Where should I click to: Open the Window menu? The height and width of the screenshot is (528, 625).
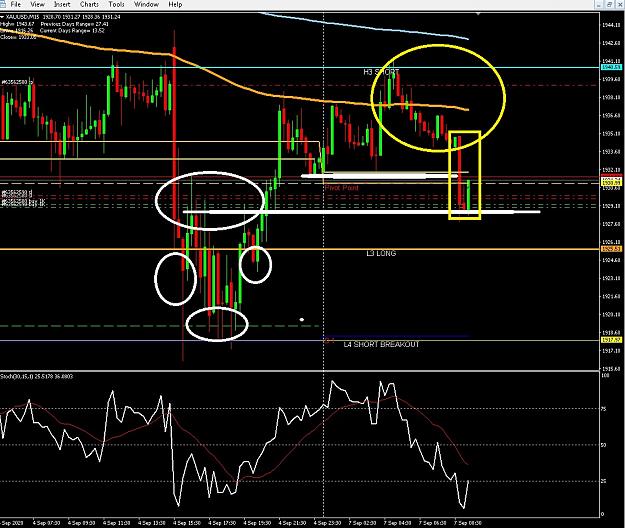click(146, 4)
